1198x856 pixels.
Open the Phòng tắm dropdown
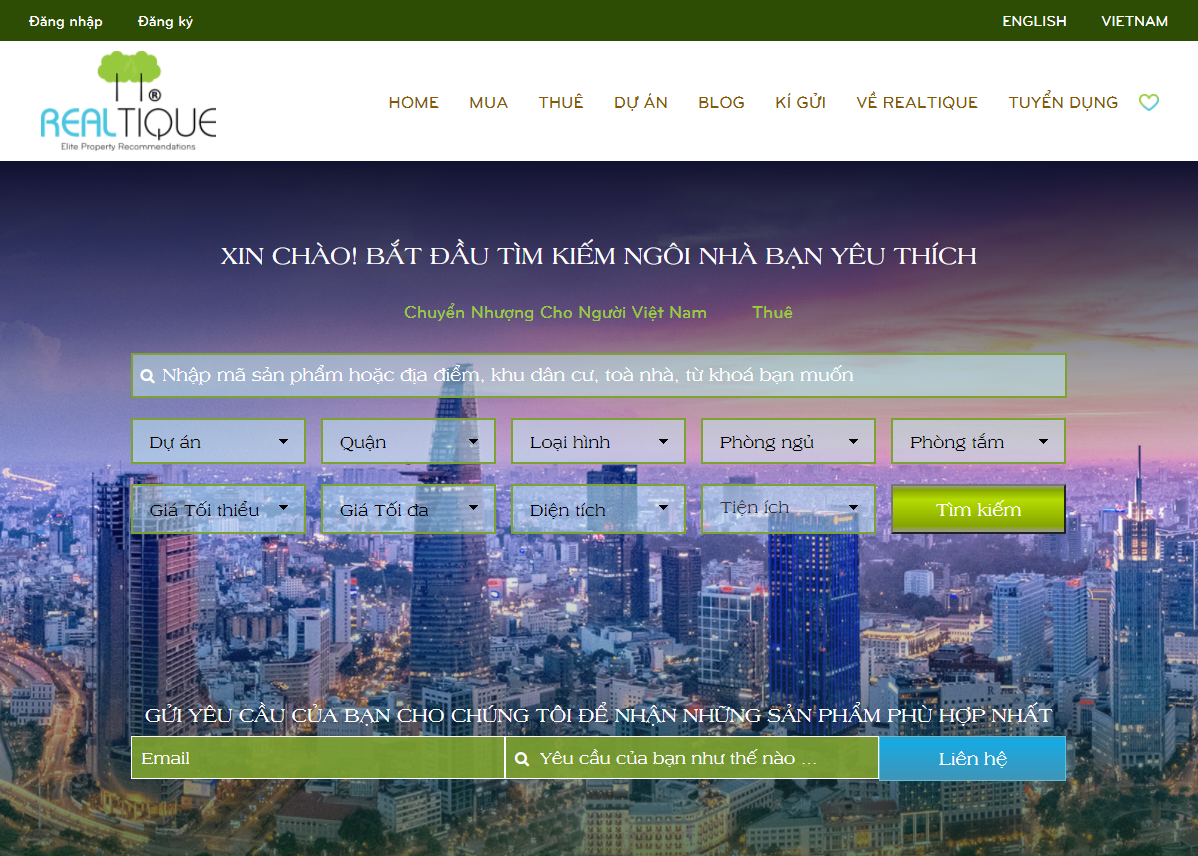coord(978,442)
